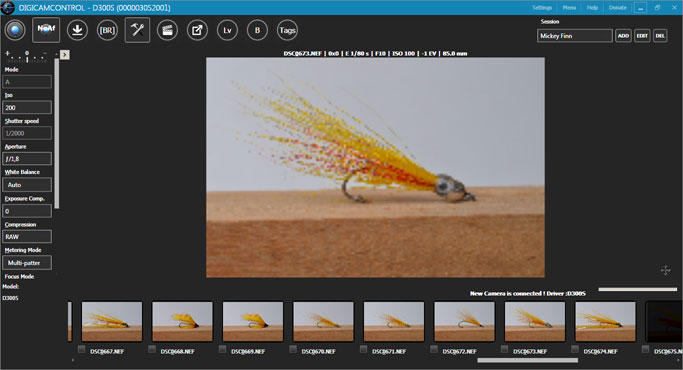Open the Mode dropdown showing A
This screenshot has height=370, width=683.
[27, 82]
